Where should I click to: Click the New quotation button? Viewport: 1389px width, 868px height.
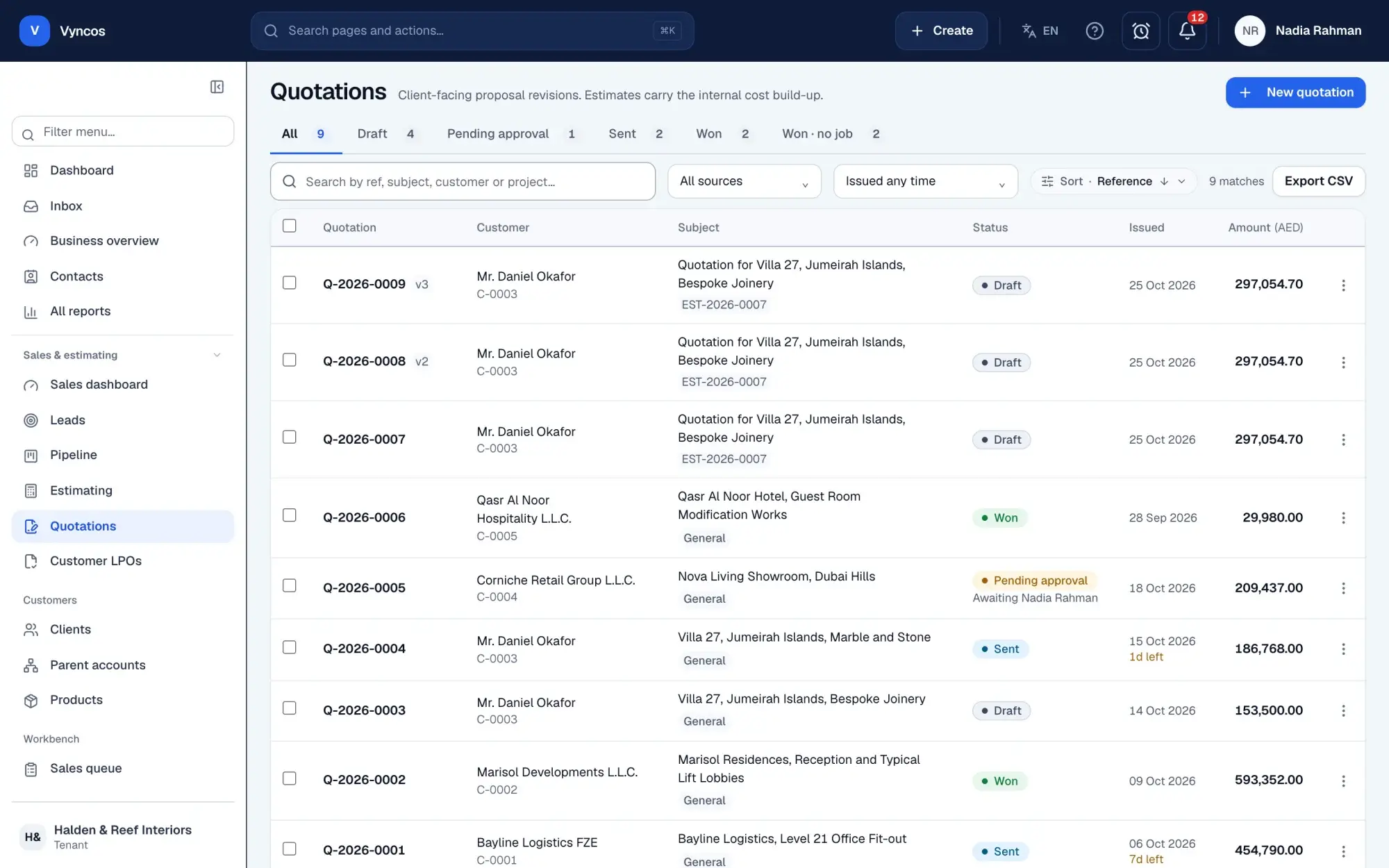click(1295, 92)
